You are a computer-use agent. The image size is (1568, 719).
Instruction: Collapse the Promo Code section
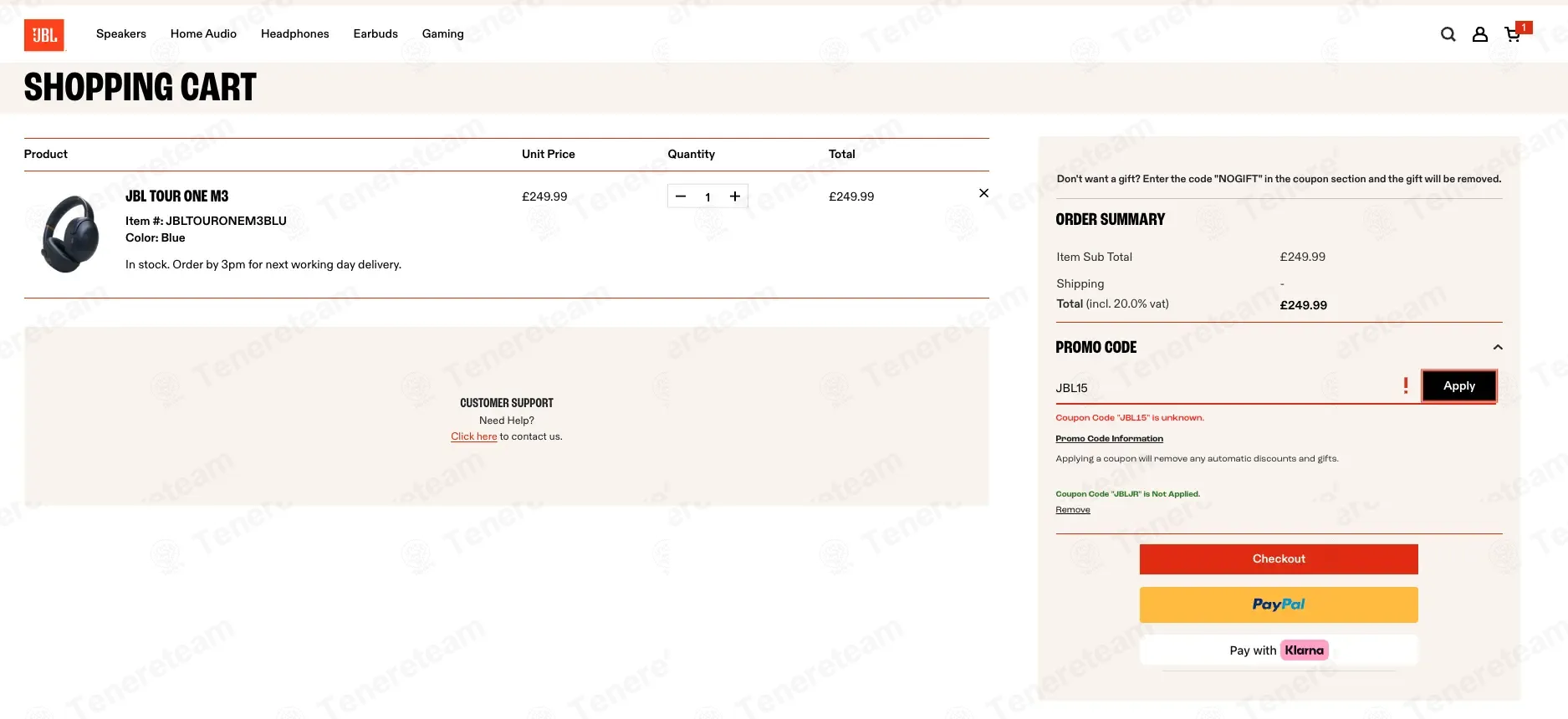click(1498, 347)
